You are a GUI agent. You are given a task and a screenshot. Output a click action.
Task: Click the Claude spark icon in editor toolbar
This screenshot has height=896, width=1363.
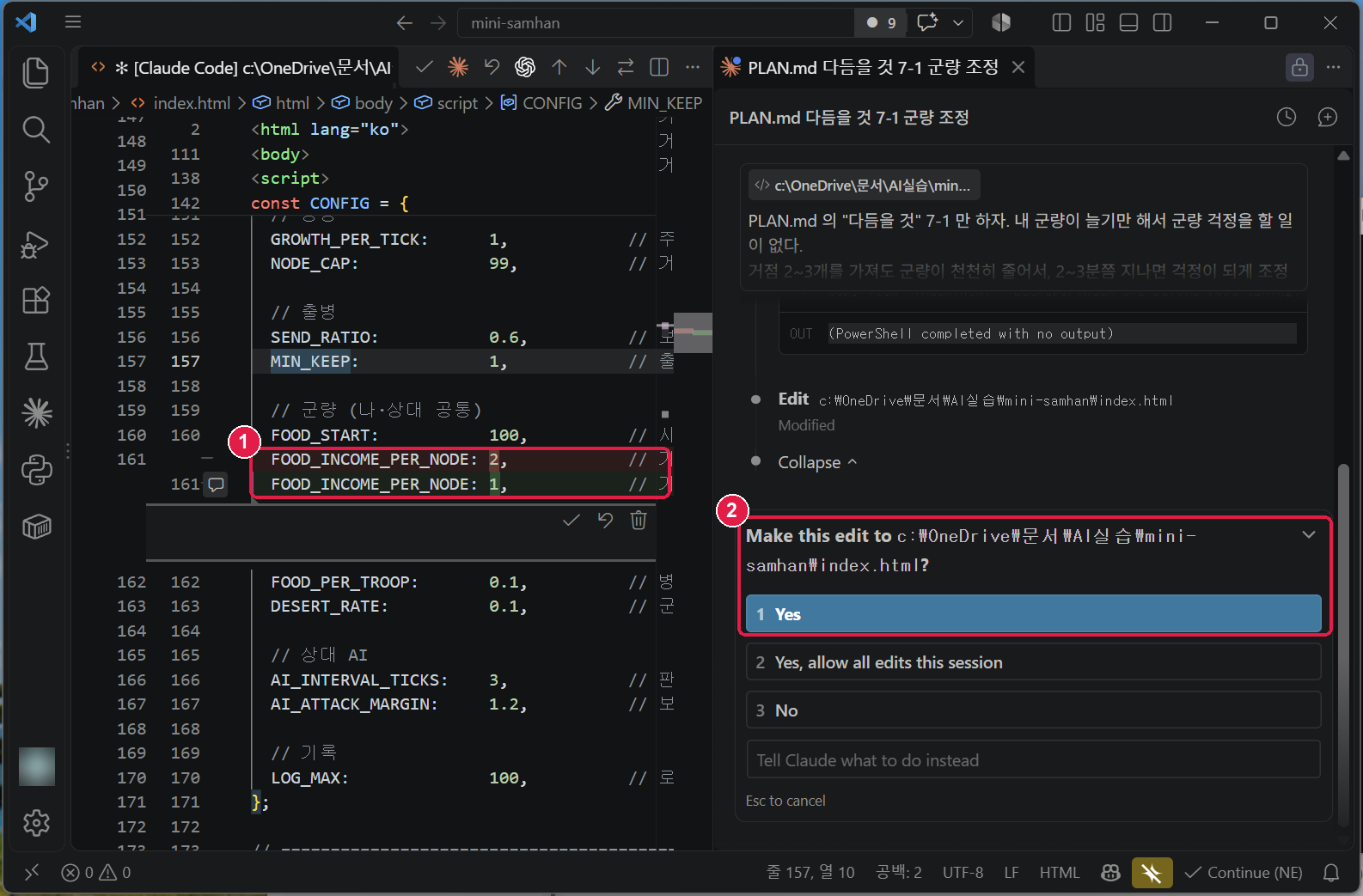(x=458, y=67)
